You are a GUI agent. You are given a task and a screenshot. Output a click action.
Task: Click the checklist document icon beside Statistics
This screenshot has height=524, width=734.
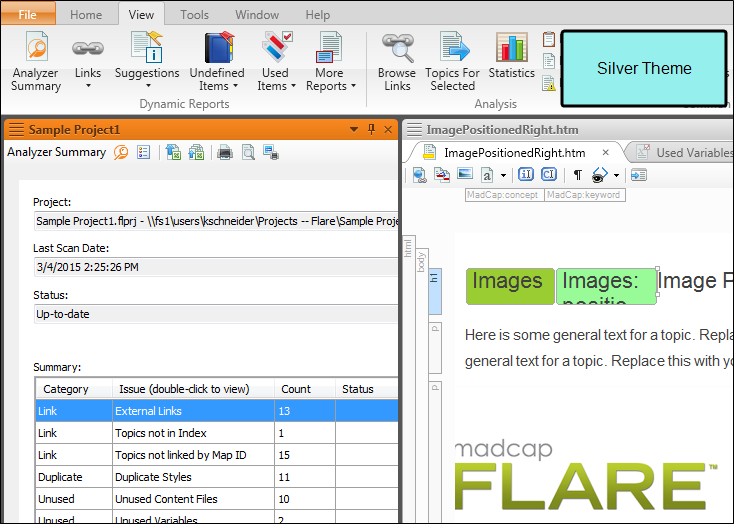(x=549, y=61)
